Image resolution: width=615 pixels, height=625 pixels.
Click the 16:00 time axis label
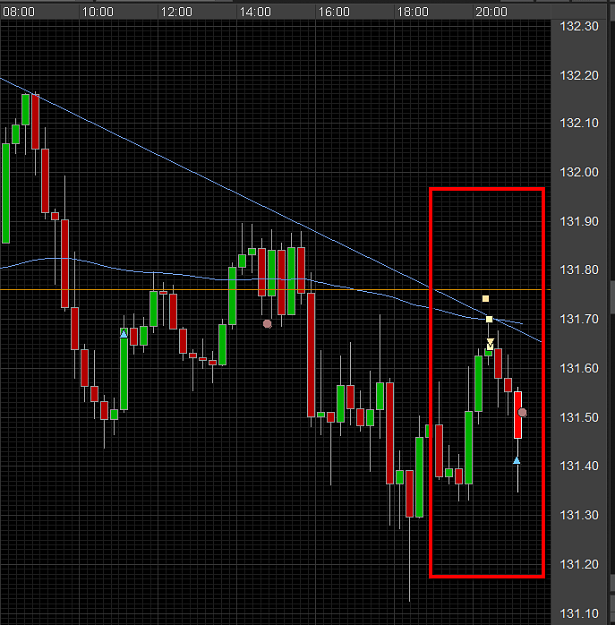(334, 12)
